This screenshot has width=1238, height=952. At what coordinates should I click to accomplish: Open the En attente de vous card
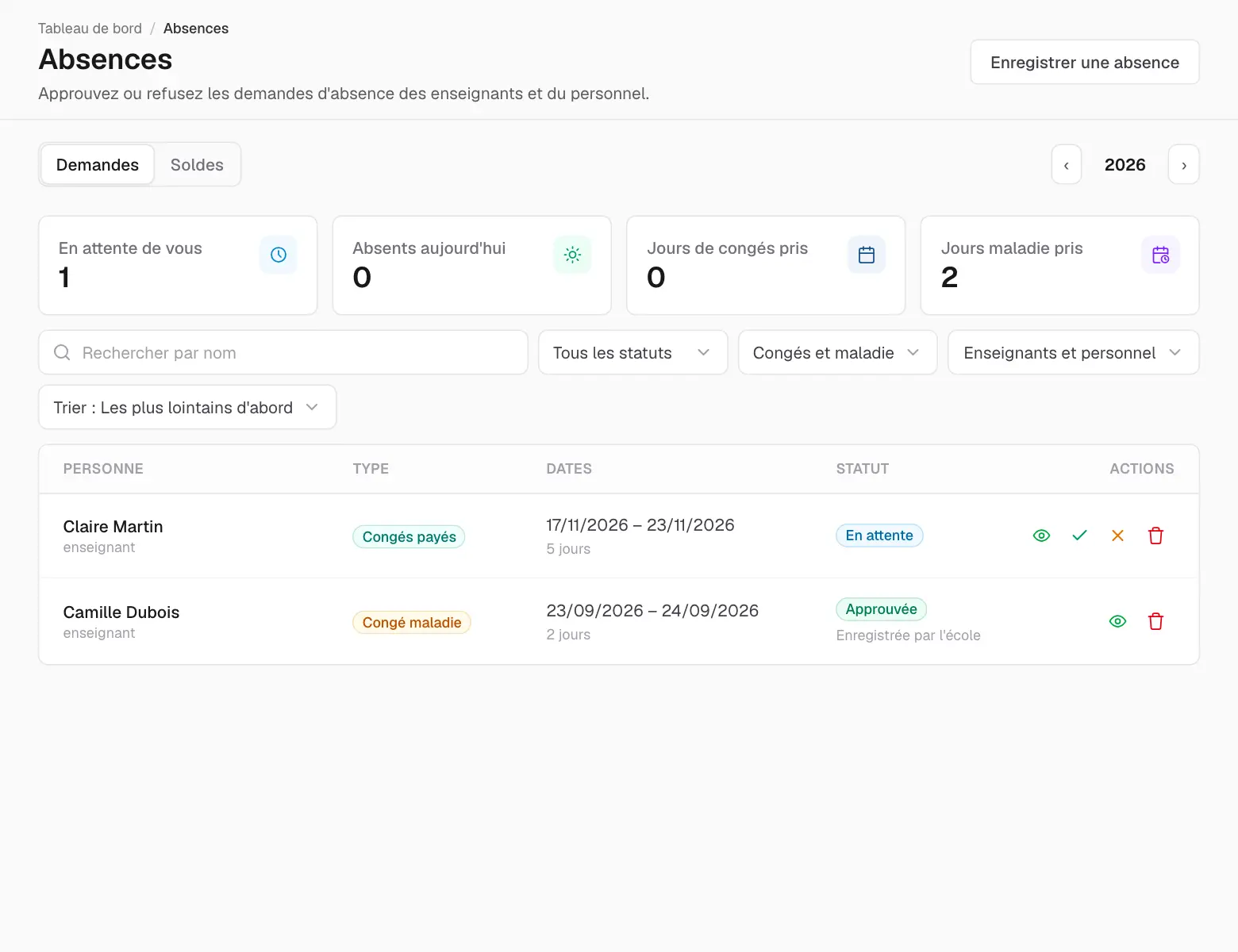[178, 266]
